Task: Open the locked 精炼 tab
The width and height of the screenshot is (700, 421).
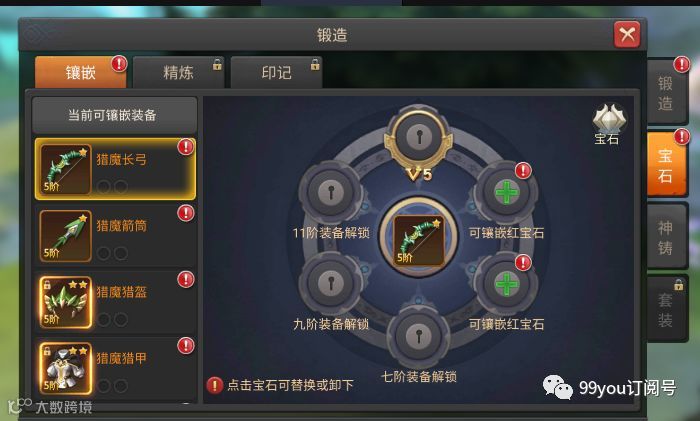Action: 179,72
